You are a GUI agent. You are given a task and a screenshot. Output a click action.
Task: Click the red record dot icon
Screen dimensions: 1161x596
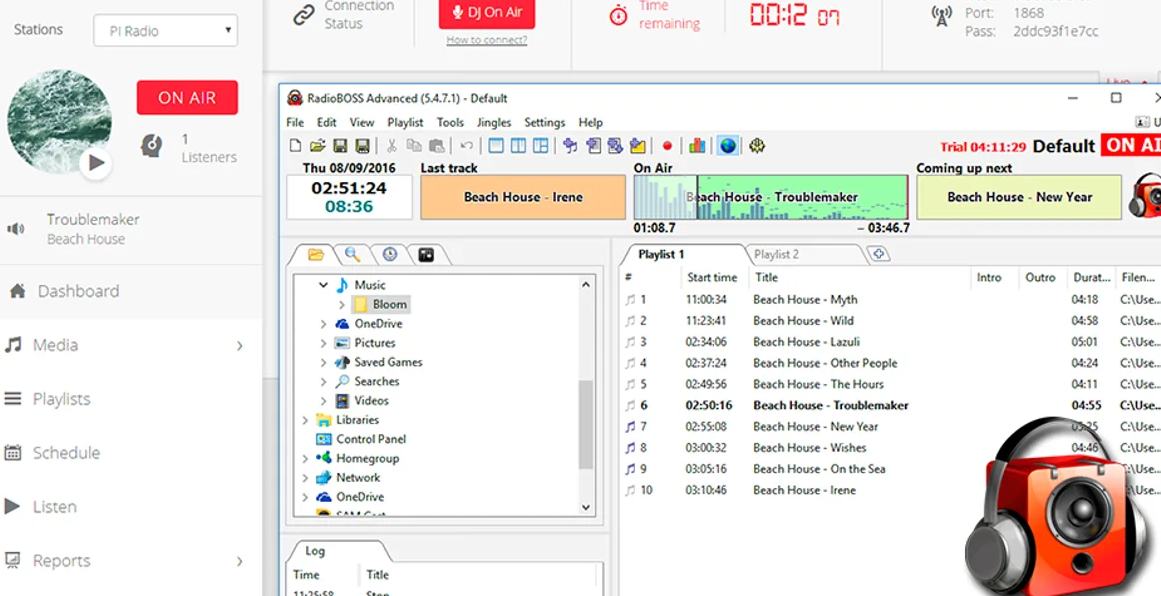pyautogui.click(x=667, y=146)
